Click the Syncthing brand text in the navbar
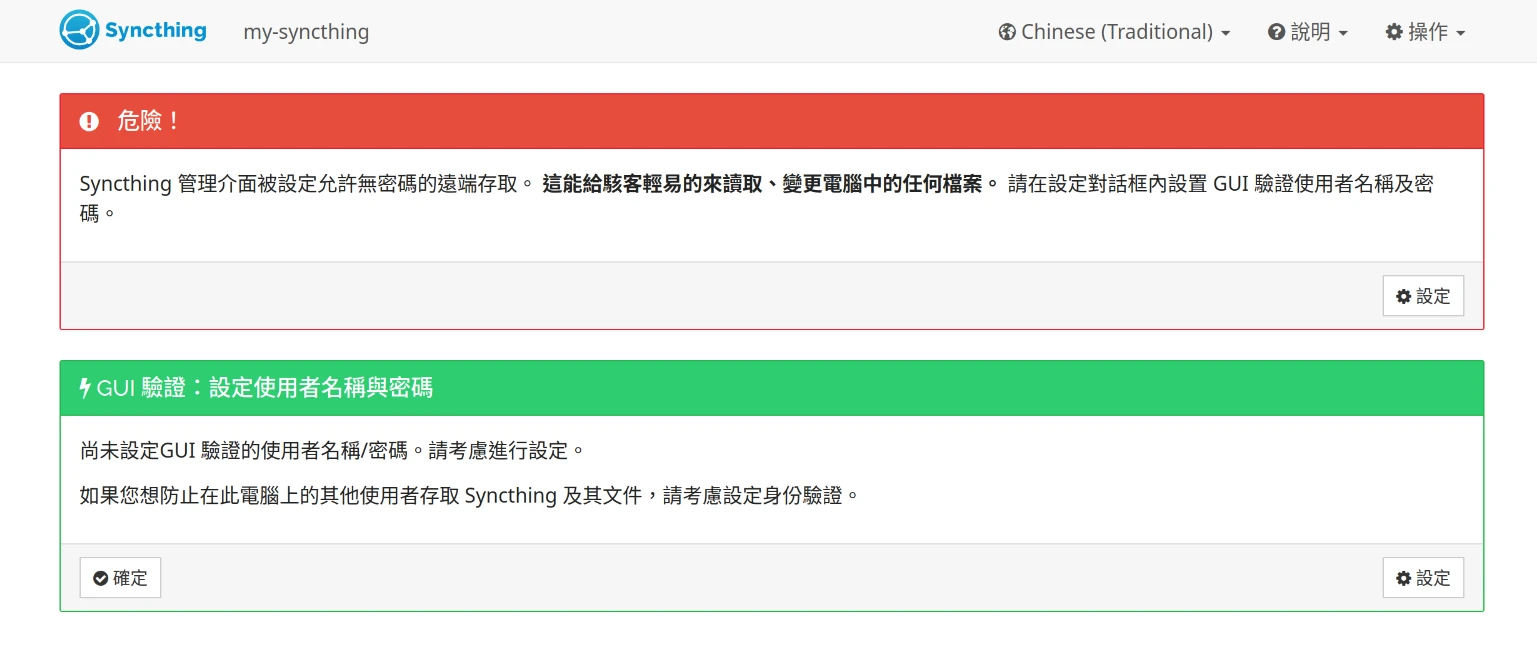1537x661 pixels. pos(156,30)
